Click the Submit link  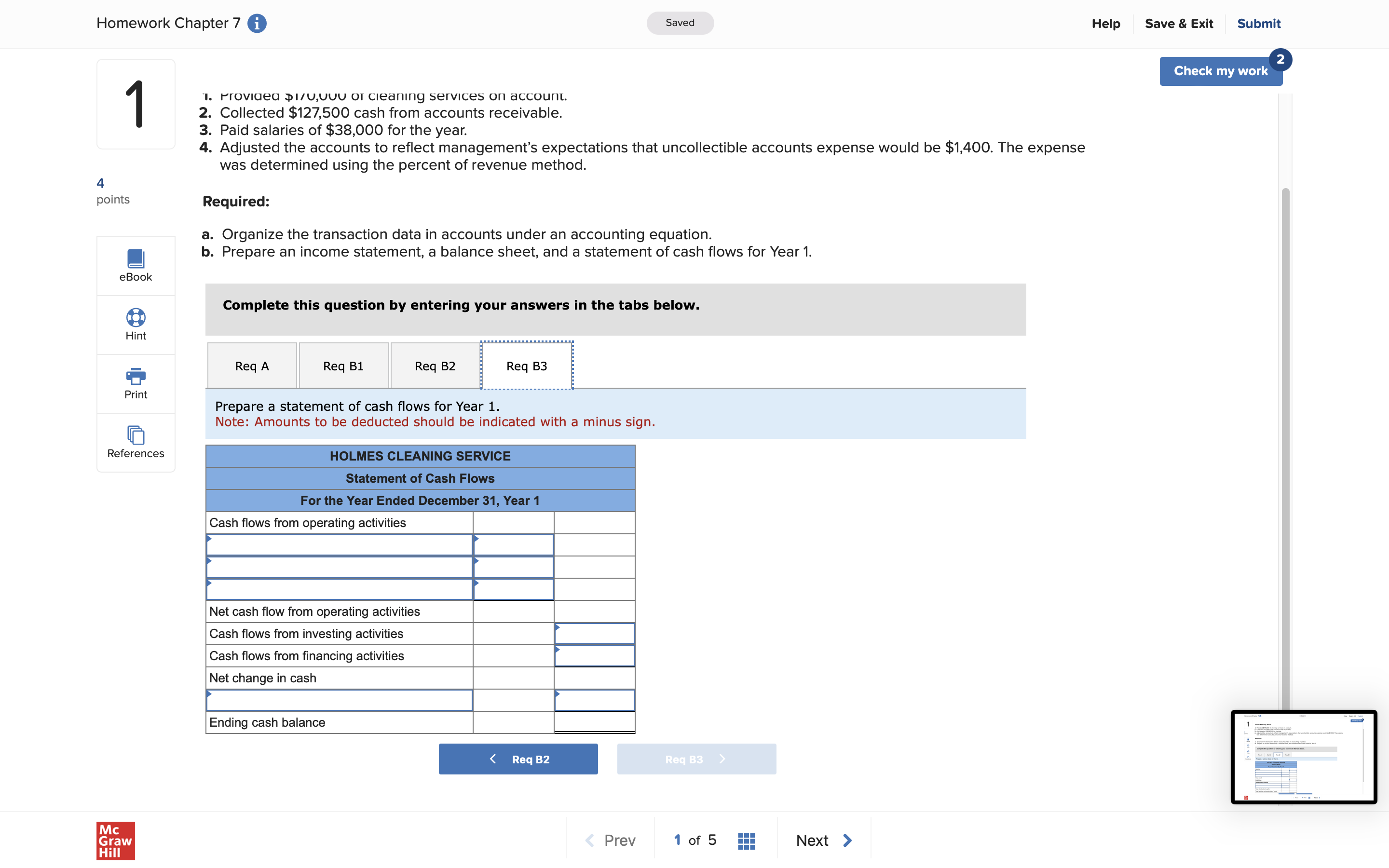pos(1258,24)
